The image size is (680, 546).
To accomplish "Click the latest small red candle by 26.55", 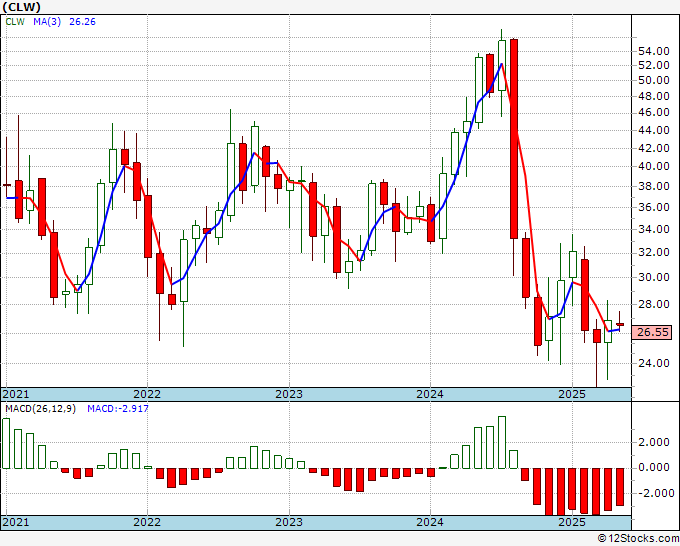I will point(620,324).
